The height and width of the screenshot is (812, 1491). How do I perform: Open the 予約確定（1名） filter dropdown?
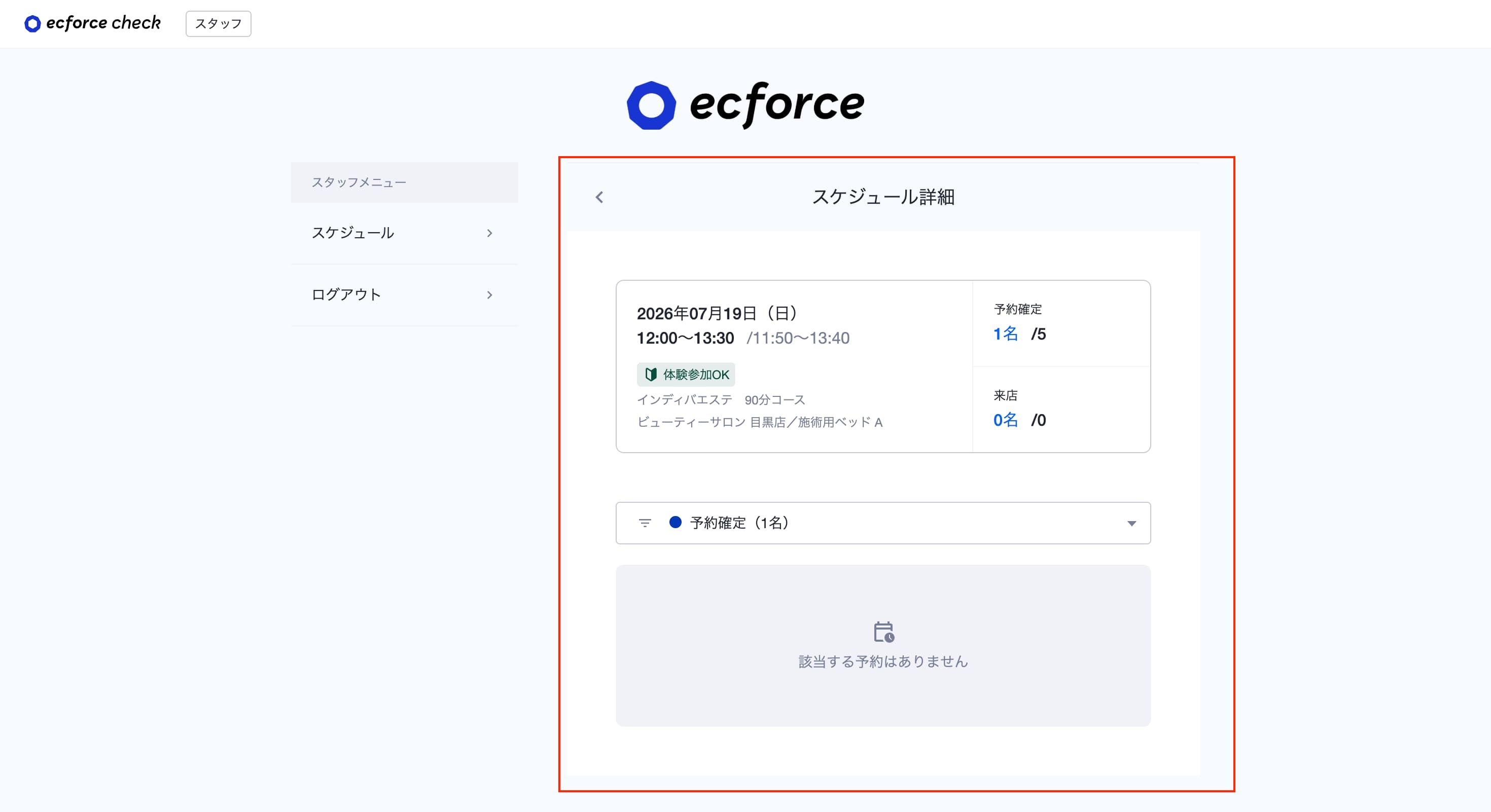(882, 523)
